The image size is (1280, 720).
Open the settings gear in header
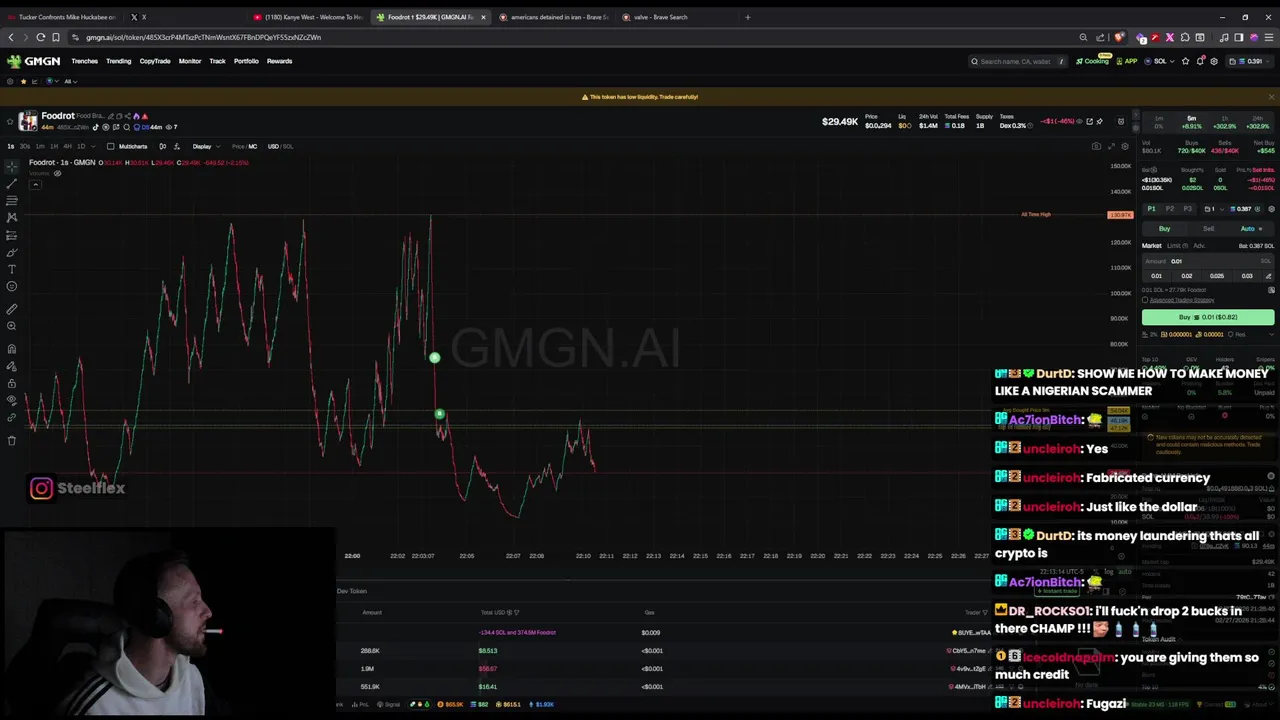pos(1214,61)
